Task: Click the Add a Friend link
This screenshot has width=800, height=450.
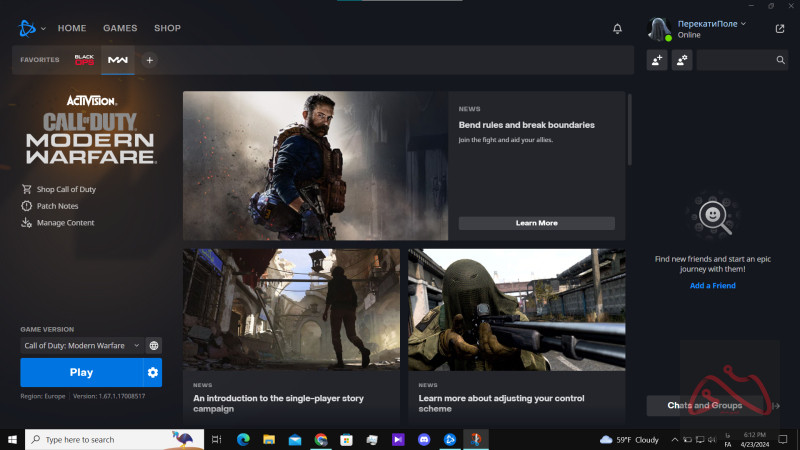Action: (x=712, y=286)
